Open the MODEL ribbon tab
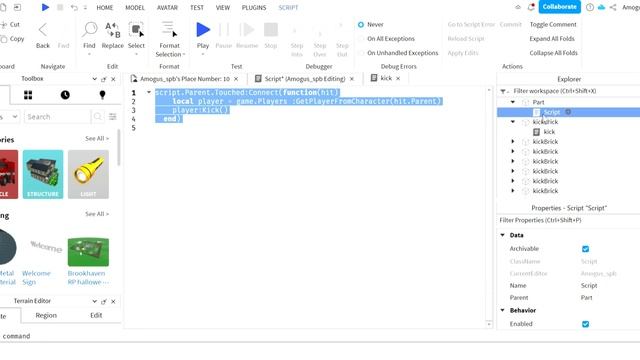This screenshot has width=640, height=360. (135, 7)
